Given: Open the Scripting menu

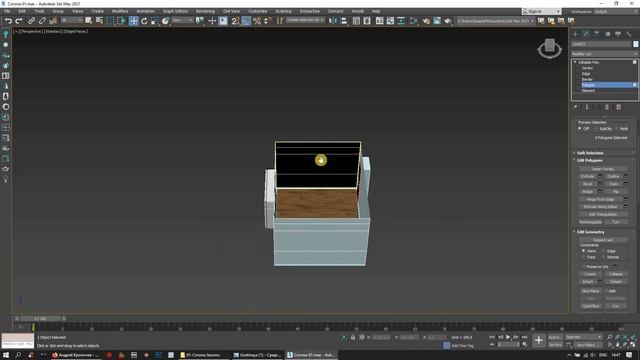Looking at the screenshot, I should pyautogui.click(x=283, y=11).
